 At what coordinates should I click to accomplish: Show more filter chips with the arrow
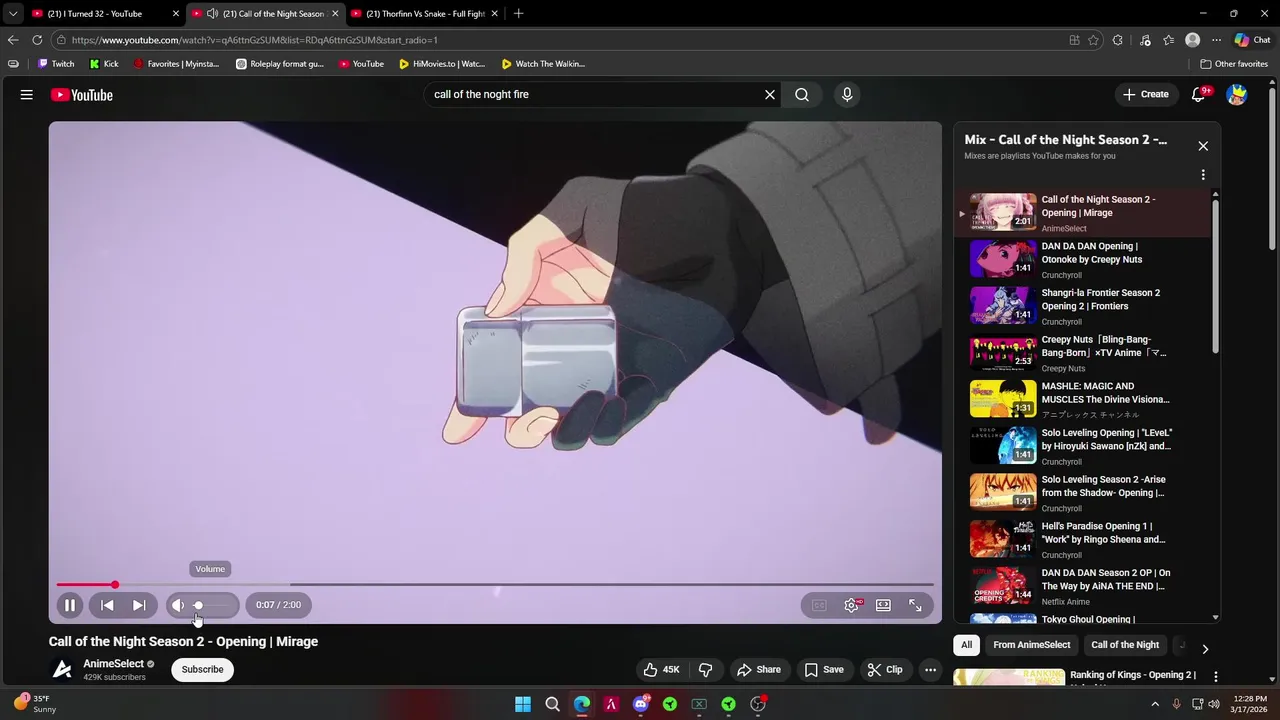point(1205,649)
